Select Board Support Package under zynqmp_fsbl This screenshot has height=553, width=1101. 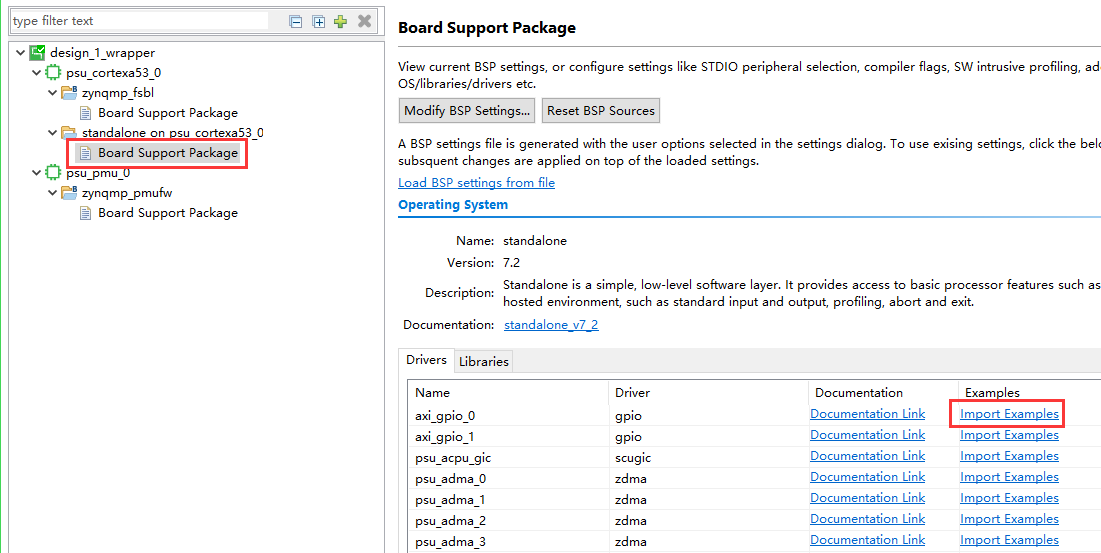point(168,113)
